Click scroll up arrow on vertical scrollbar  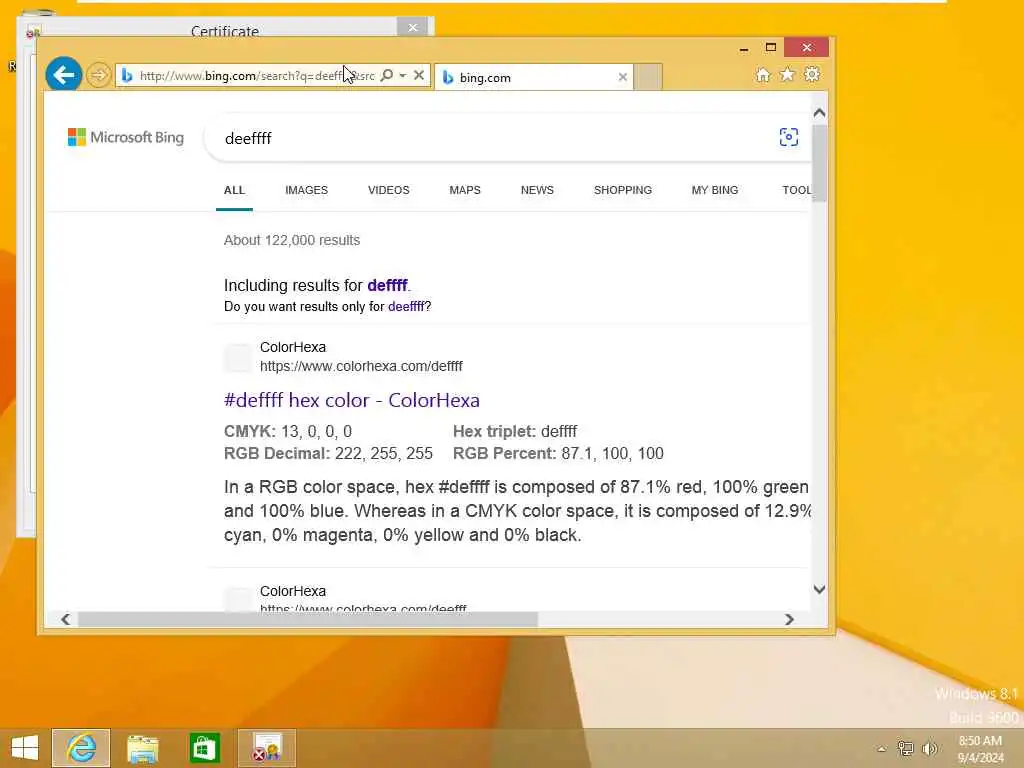[x=820, y=113]
